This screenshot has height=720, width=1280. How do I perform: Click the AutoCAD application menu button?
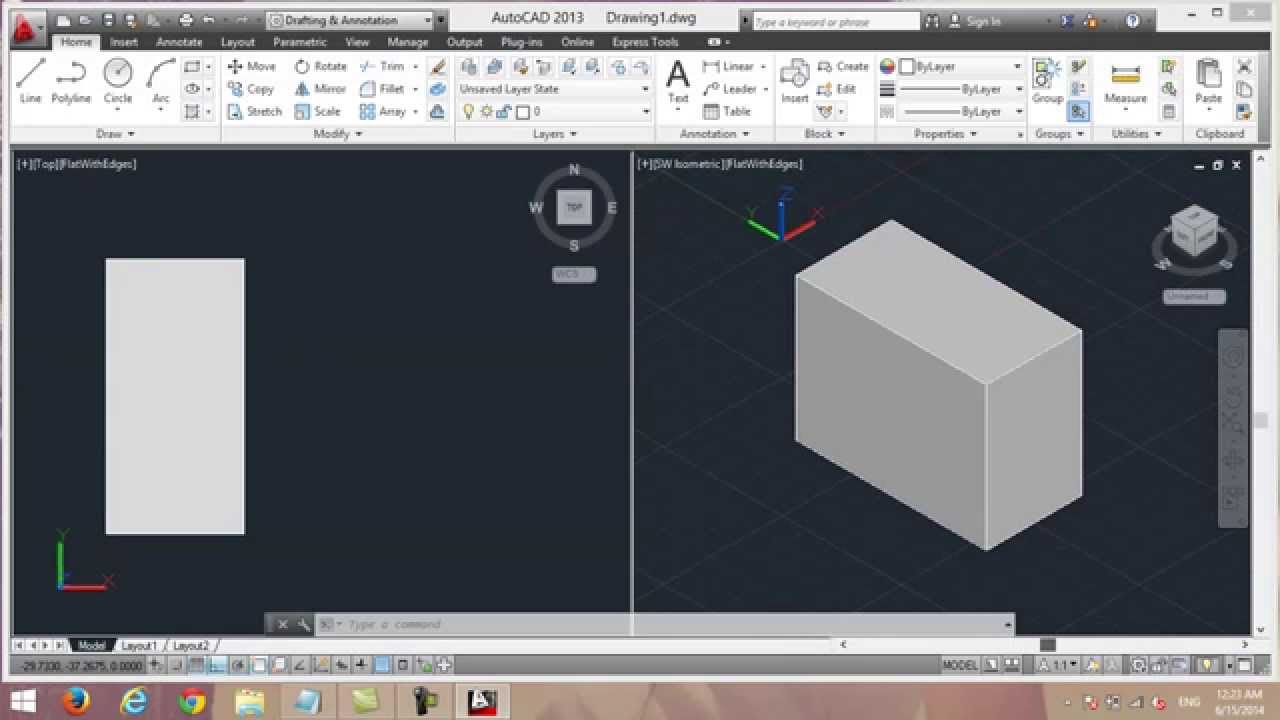(x=25, y=28)
